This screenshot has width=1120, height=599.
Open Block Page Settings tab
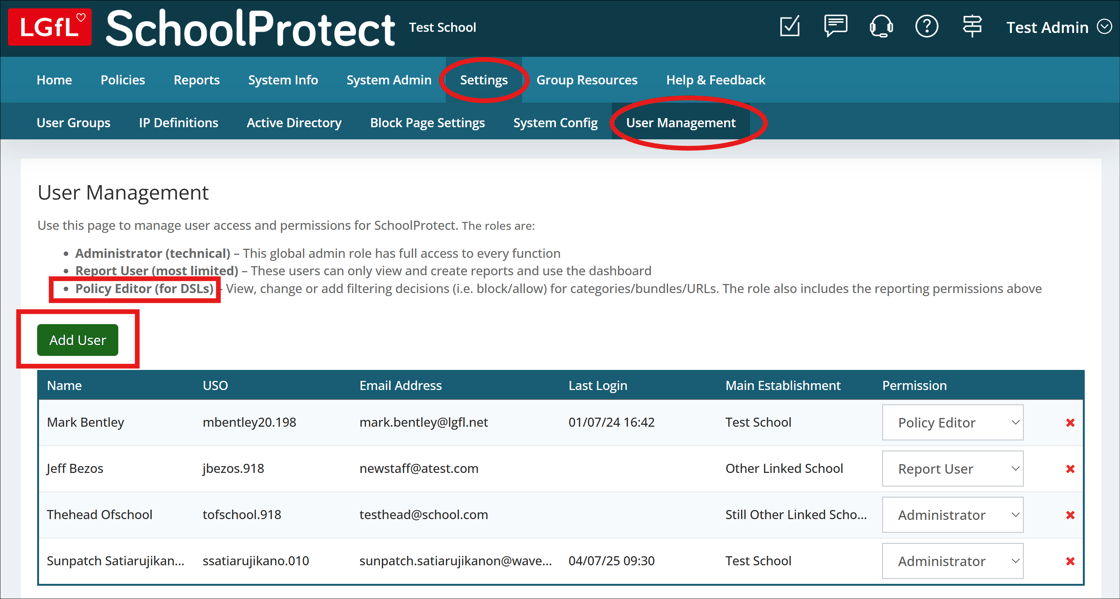click(427, 123)
